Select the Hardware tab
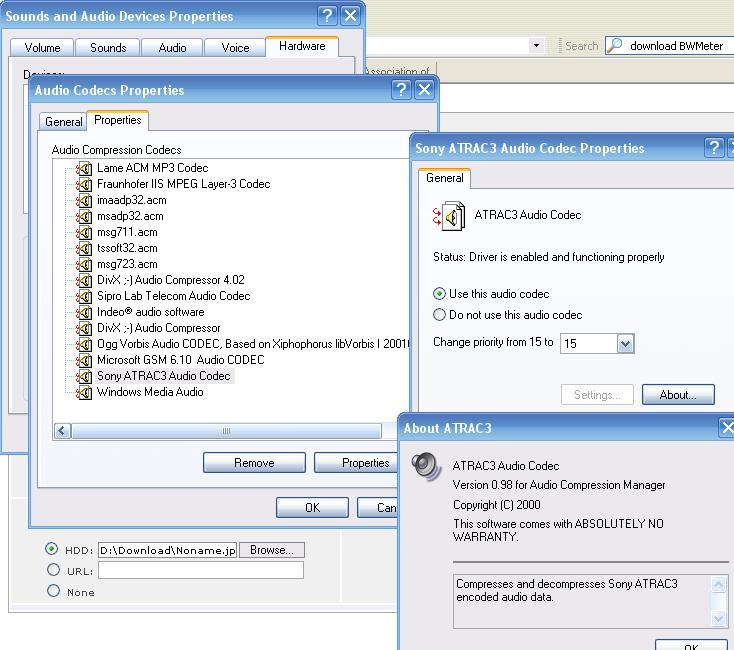734x650 pixels. click(302, 46)
